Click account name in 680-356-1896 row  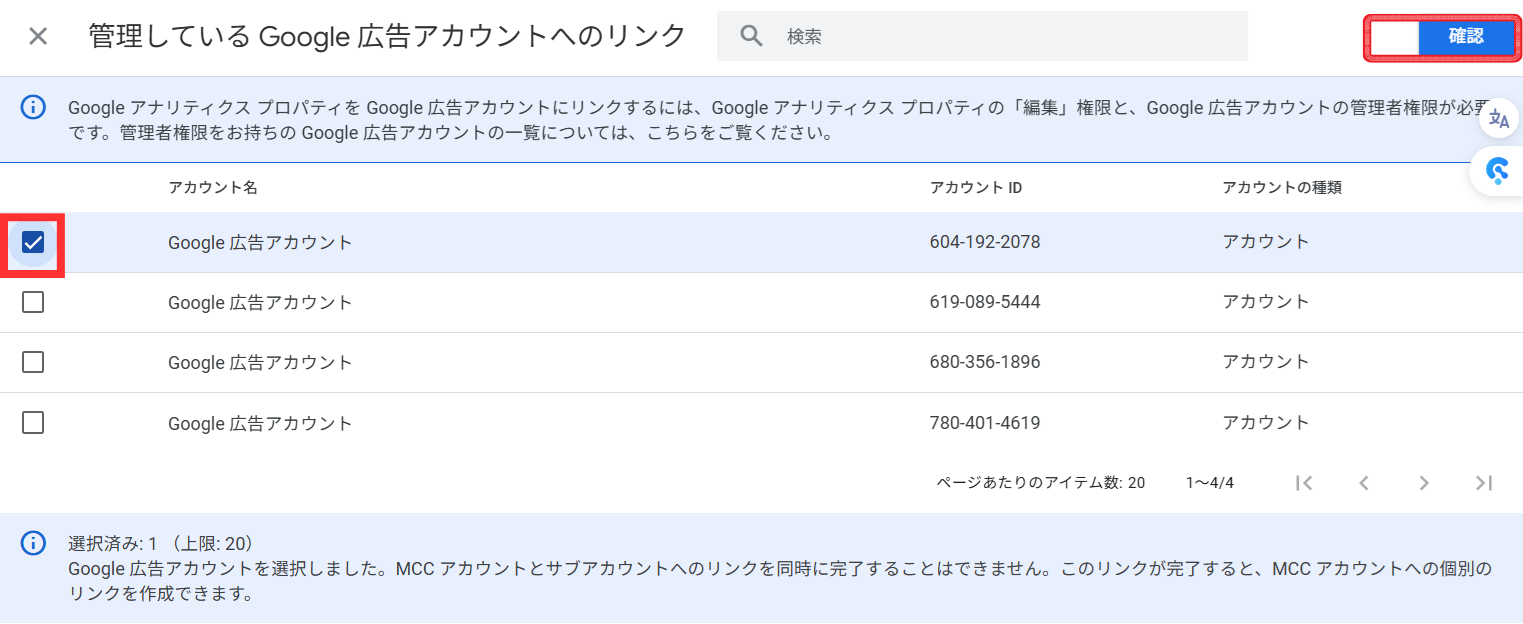pyautogui.click(x=260, y=362)
